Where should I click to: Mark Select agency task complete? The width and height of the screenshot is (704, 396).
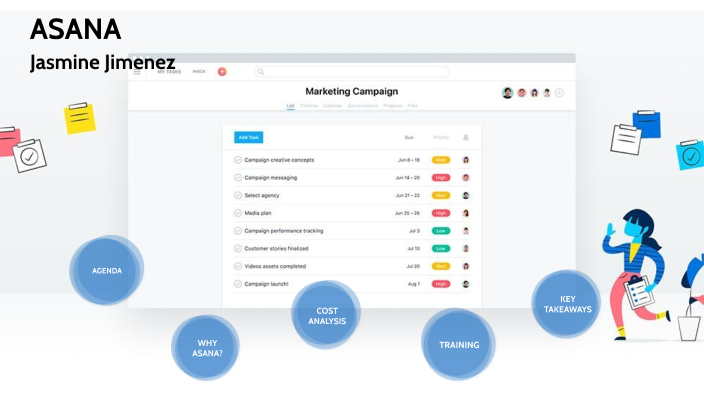point(238,195)
